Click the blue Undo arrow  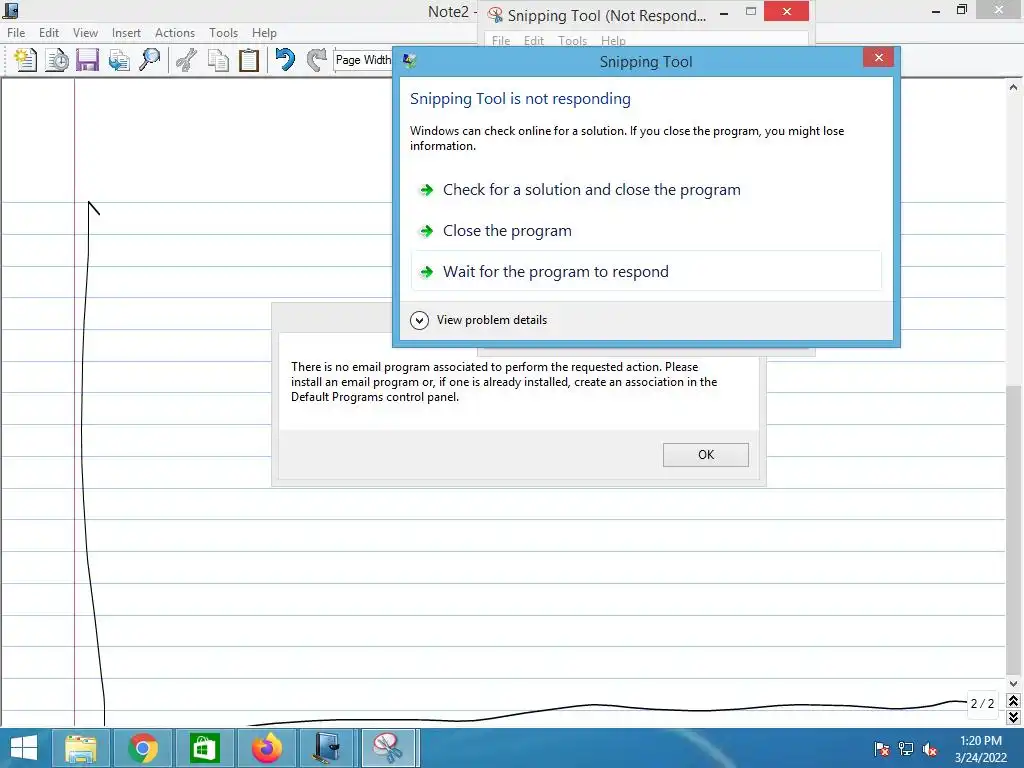[x=285, y=60]
